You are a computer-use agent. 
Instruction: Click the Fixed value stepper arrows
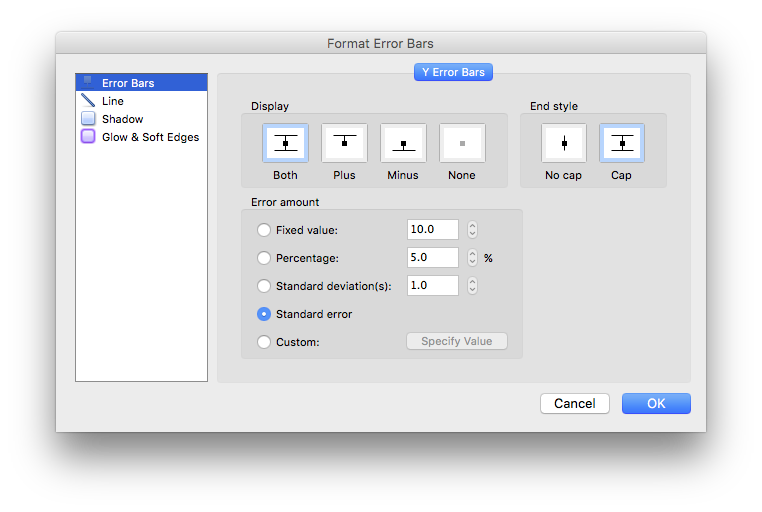(x=472, y=229)
